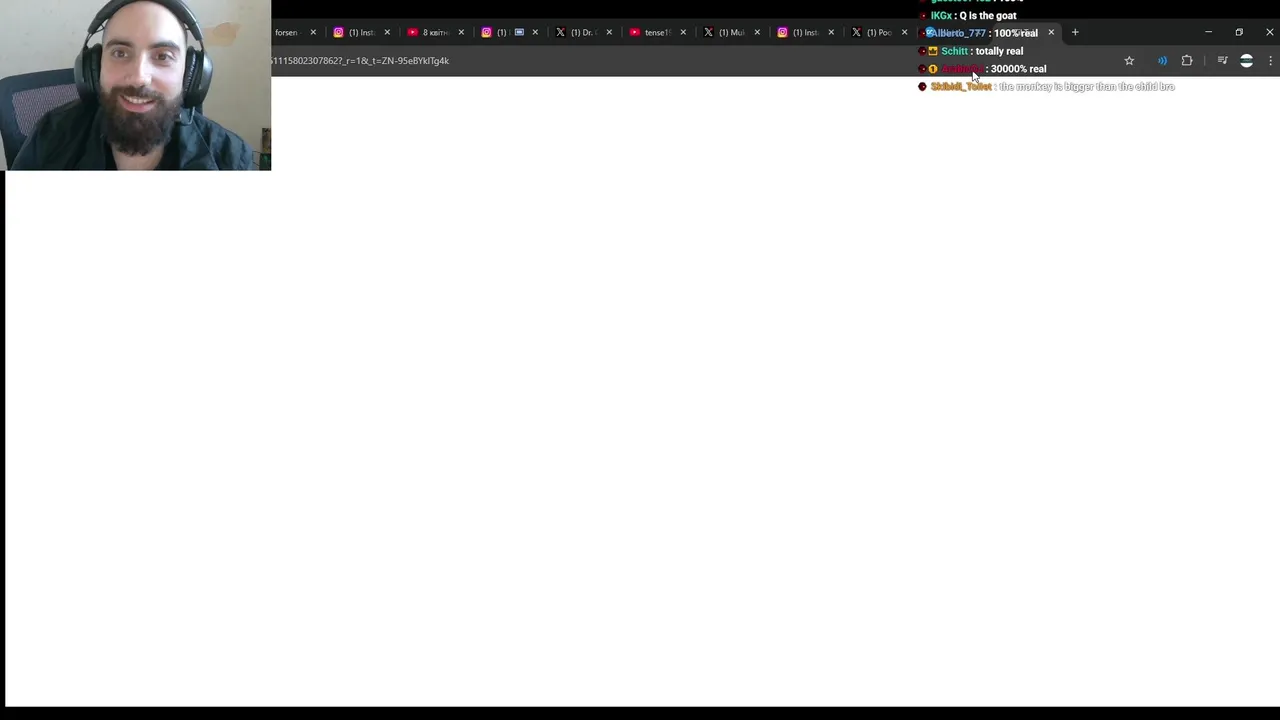1280x720 pixels.
Task: Switch to the '(1) Mul' X tab
Action: 731,32
